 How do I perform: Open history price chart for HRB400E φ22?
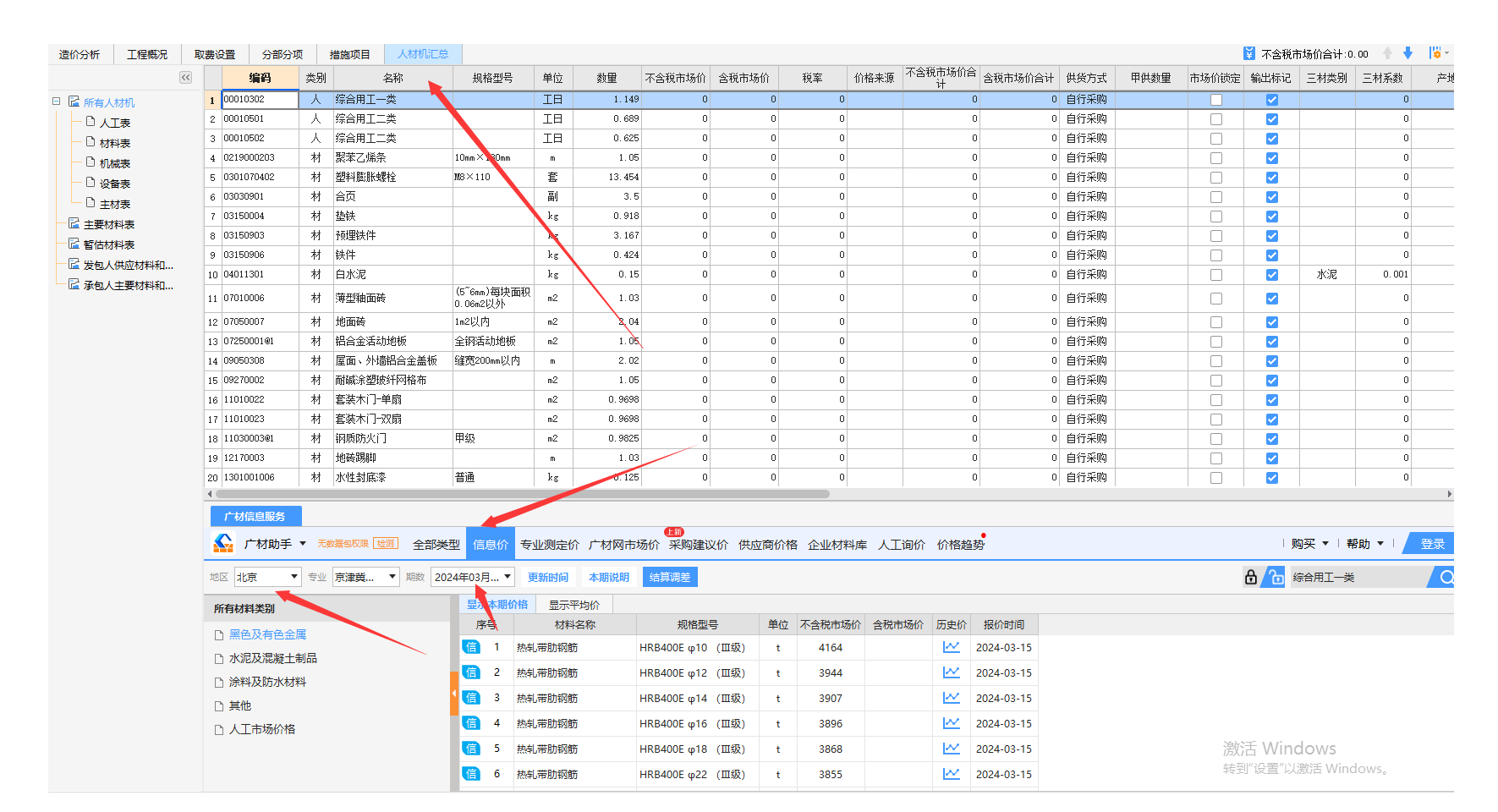click(x=952, y=774)
